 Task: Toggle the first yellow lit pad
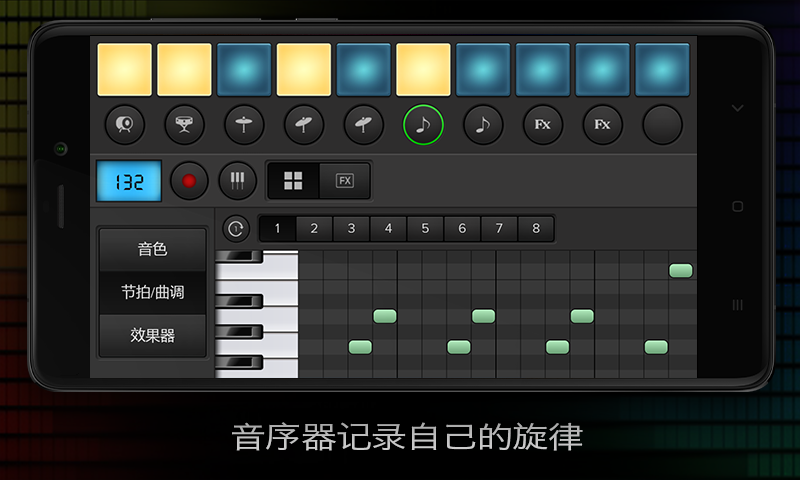click(x=125, y=69)
